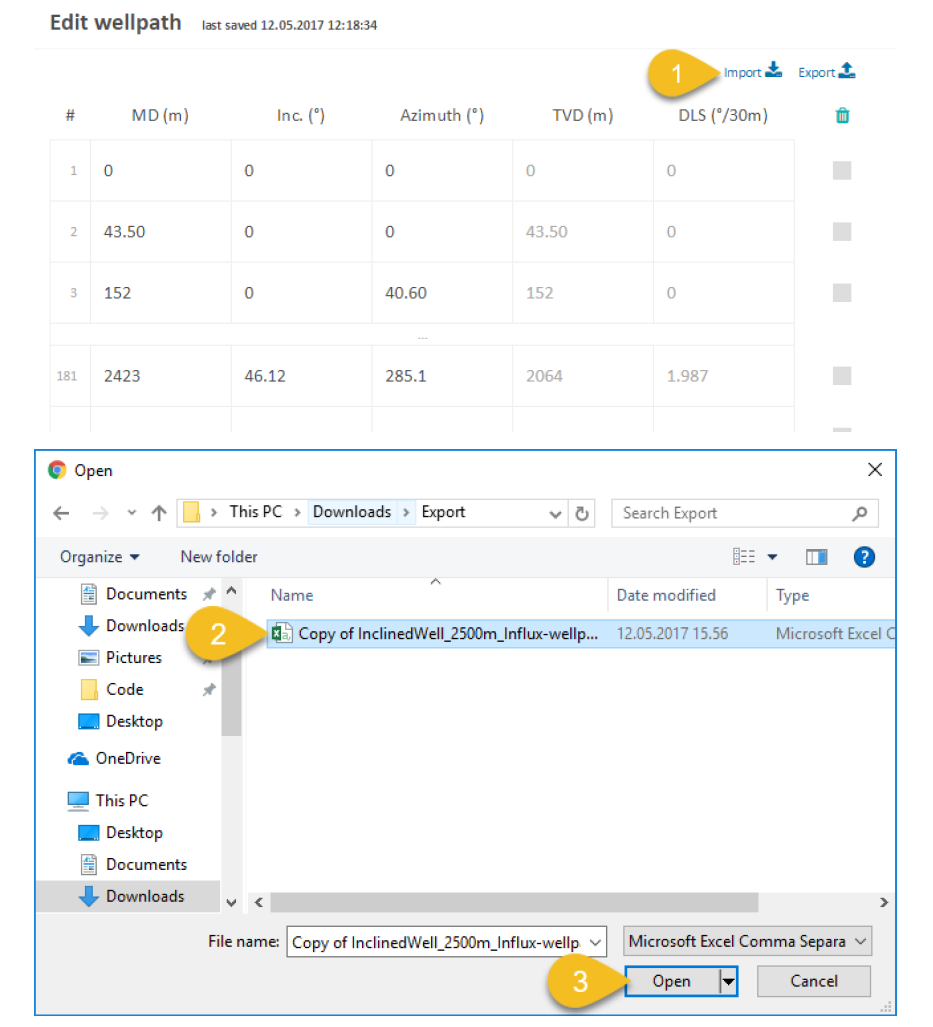
Task: Select the checkbox for row 3
Action: (842, 293)
